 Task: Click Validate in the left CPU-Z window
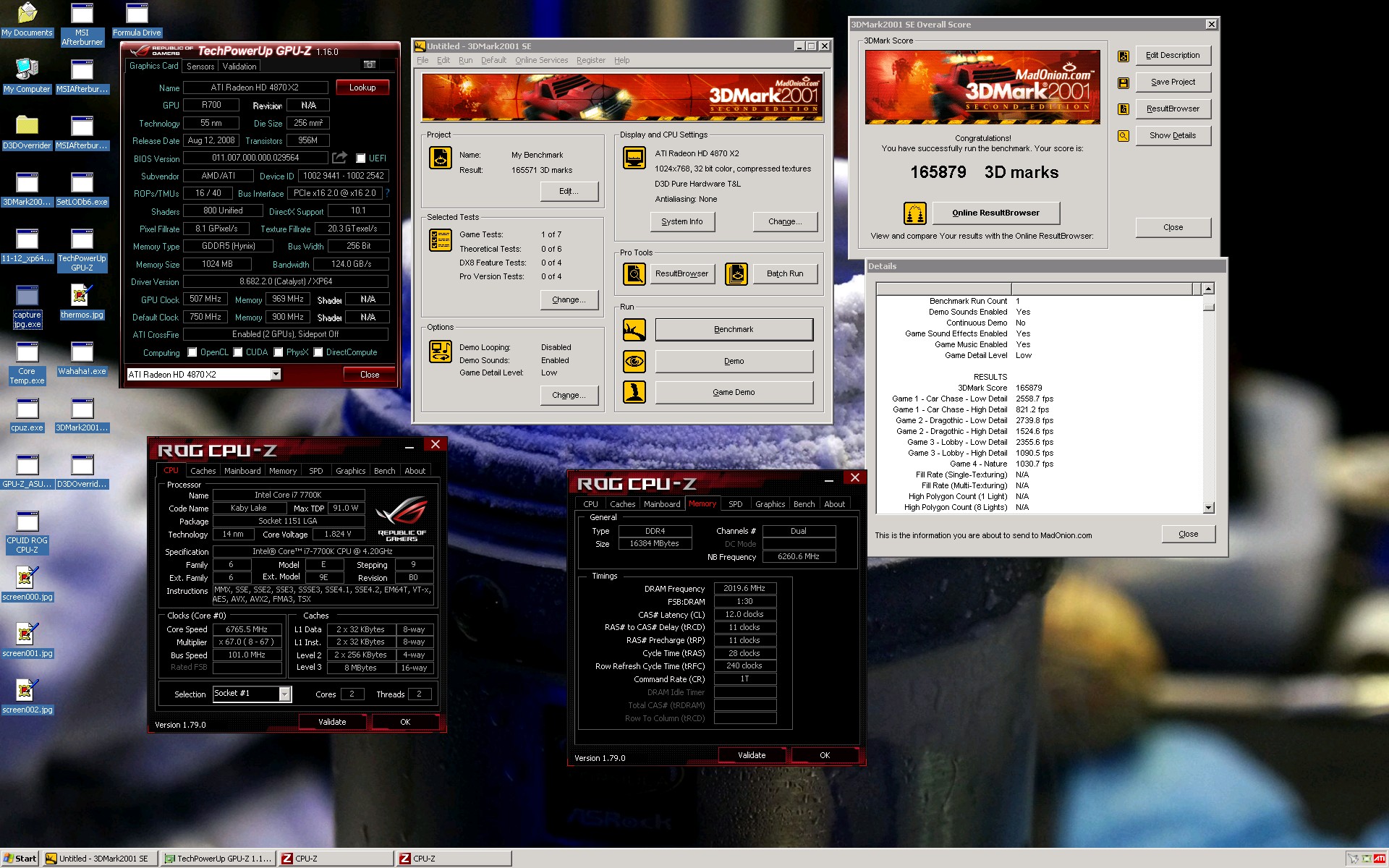[332, 722]
